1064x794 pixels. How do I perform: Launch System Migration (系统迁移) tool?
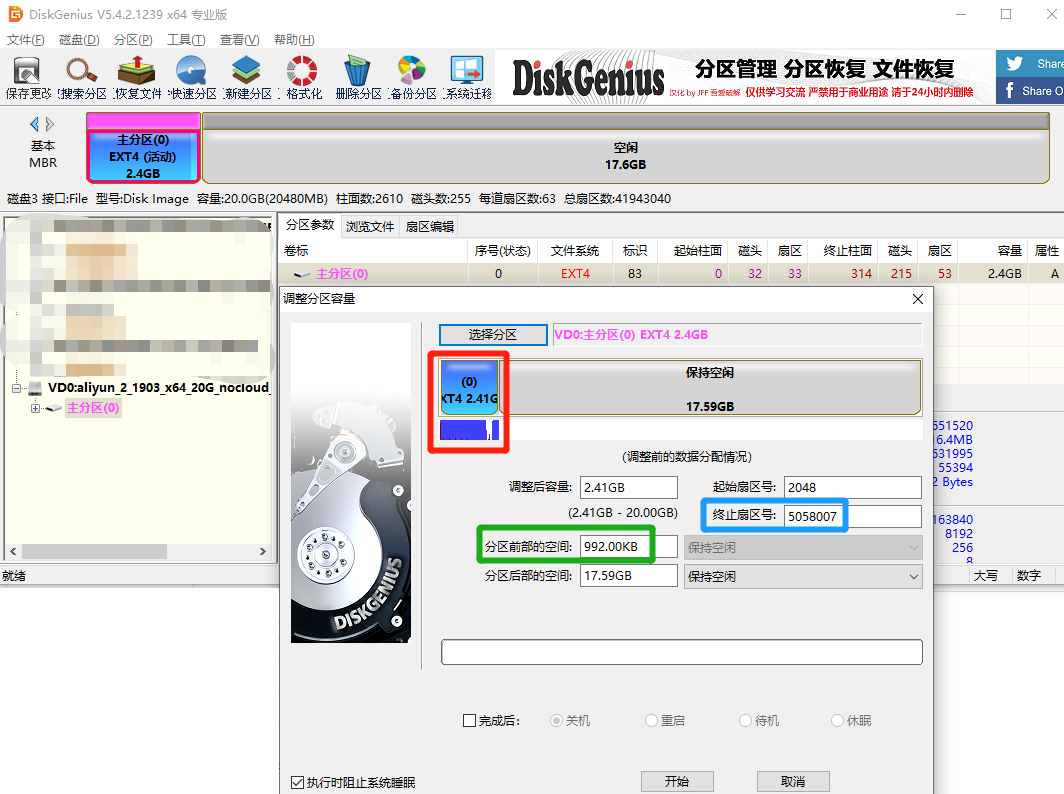pos(468,78)
